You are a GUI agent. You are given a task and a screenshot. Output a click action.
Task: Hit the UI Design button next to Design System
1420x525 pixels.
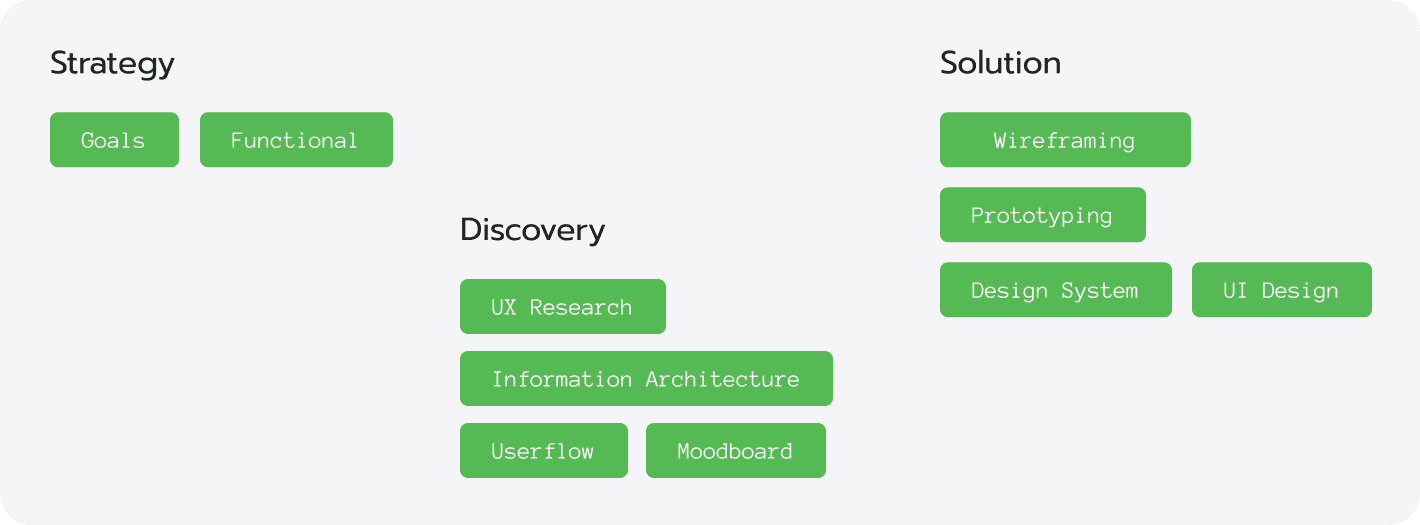(1281, 290)
